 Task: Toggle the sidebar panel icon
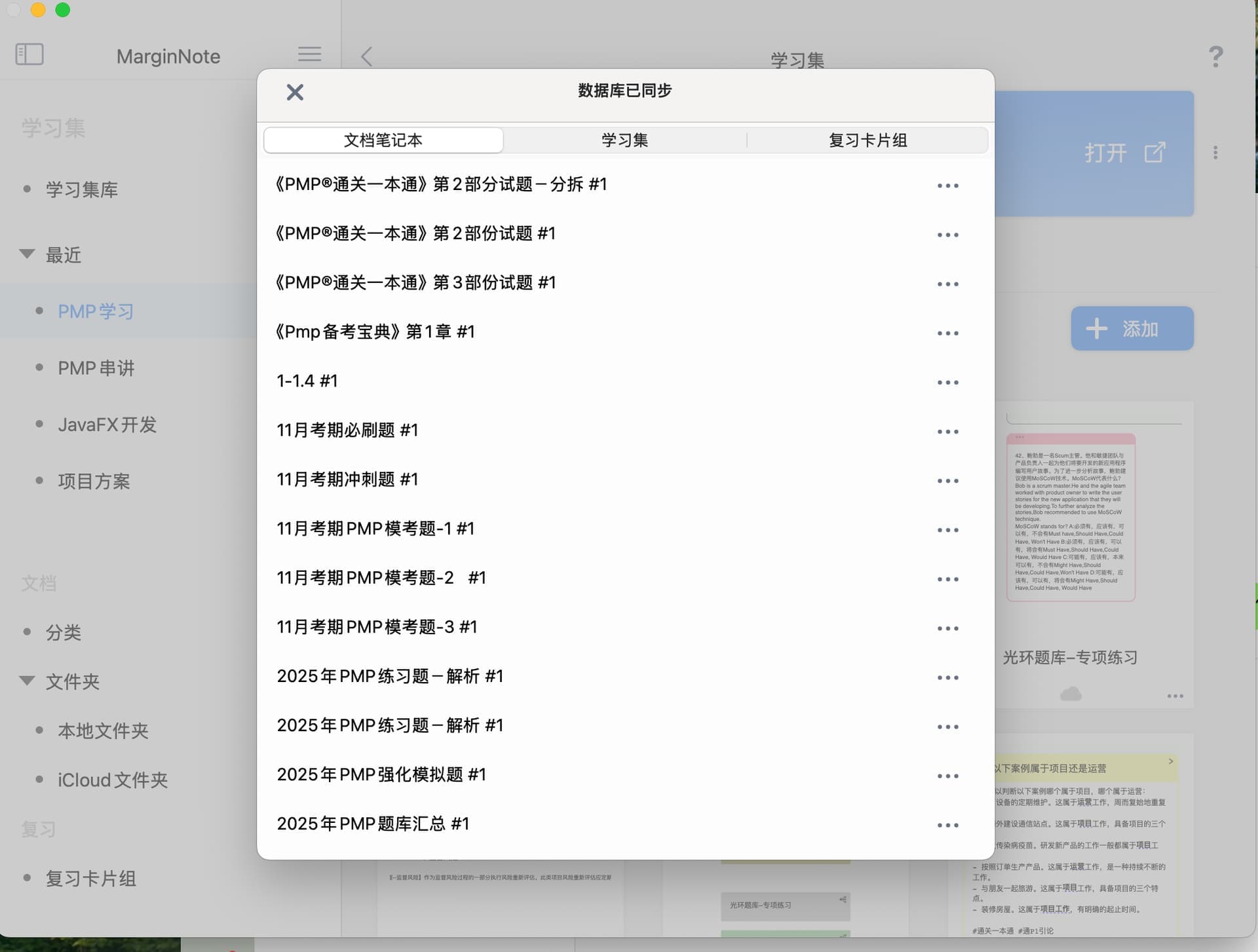coord(29,54)
